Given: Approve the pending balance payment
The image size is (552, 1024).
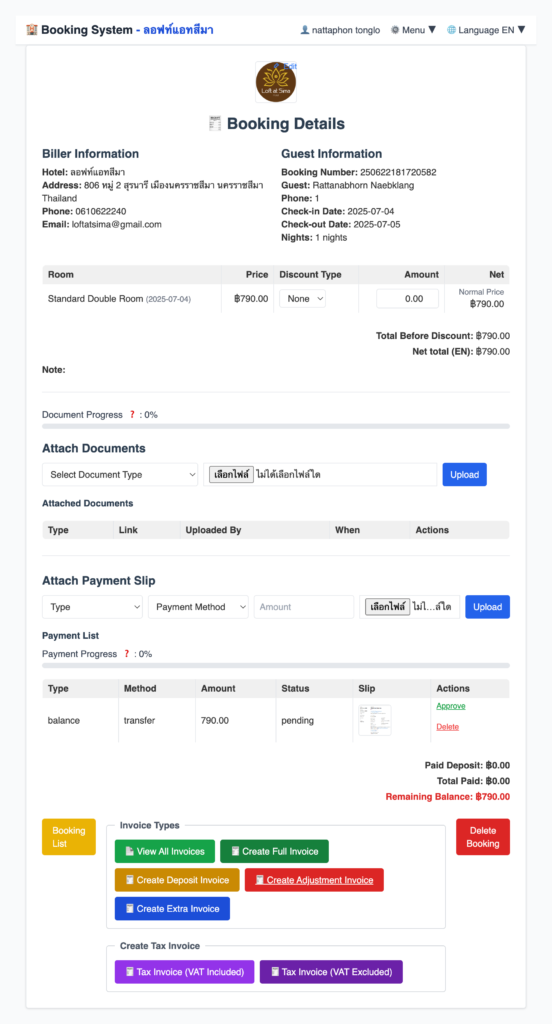Looking at the screenshot, I should [451, 706].
